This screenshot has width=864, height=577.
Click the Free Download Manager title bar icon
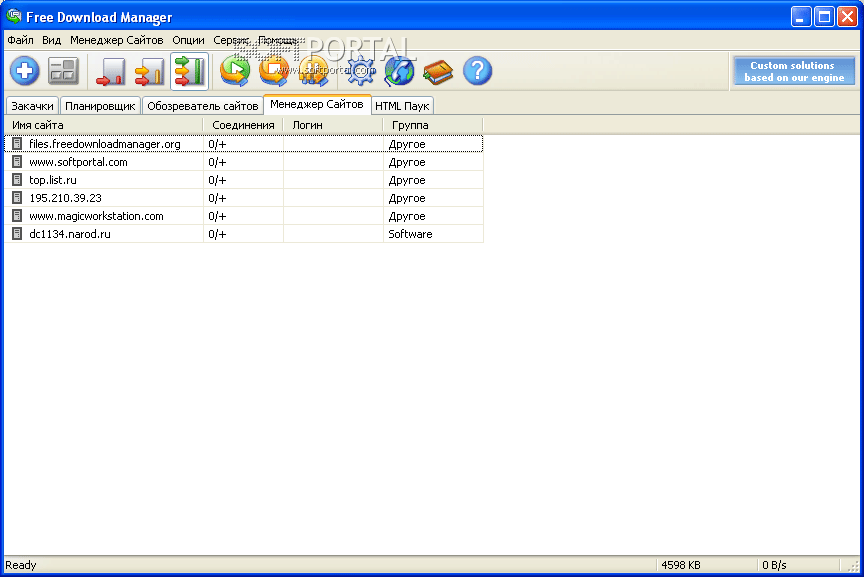14,17
